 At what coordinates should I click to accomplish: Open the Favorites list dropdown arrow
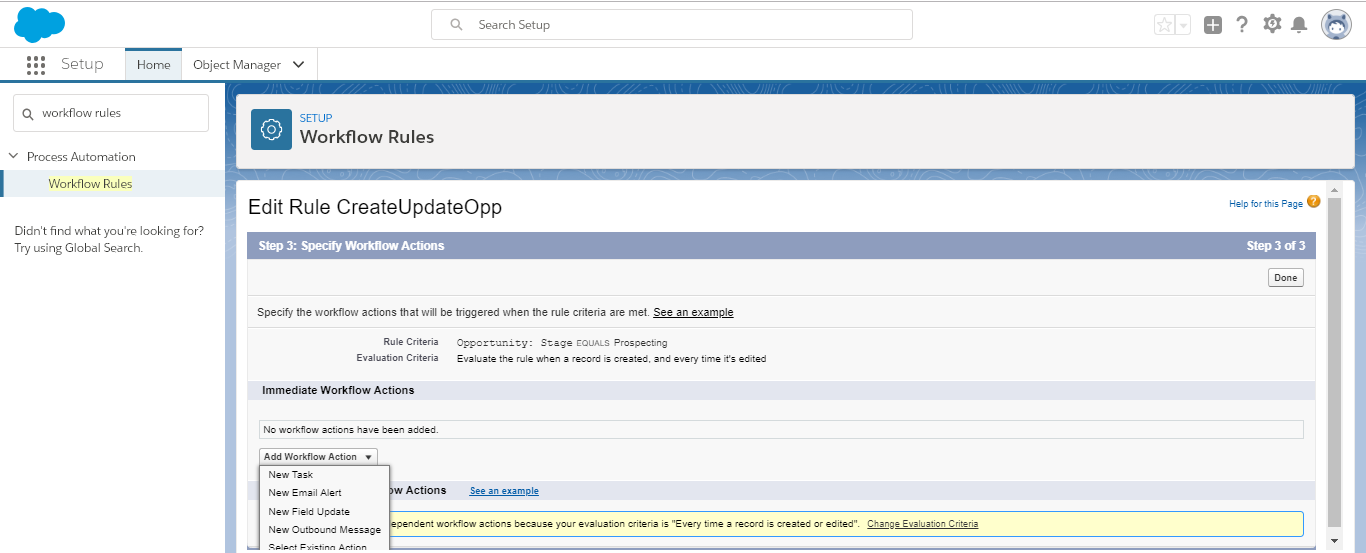(1184, 25)
